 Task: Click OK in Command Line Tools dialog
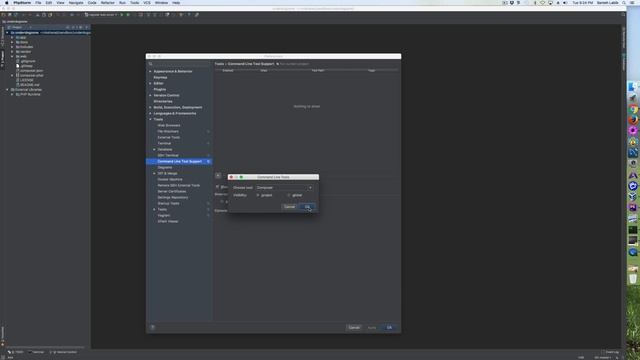tap(307, 207)
